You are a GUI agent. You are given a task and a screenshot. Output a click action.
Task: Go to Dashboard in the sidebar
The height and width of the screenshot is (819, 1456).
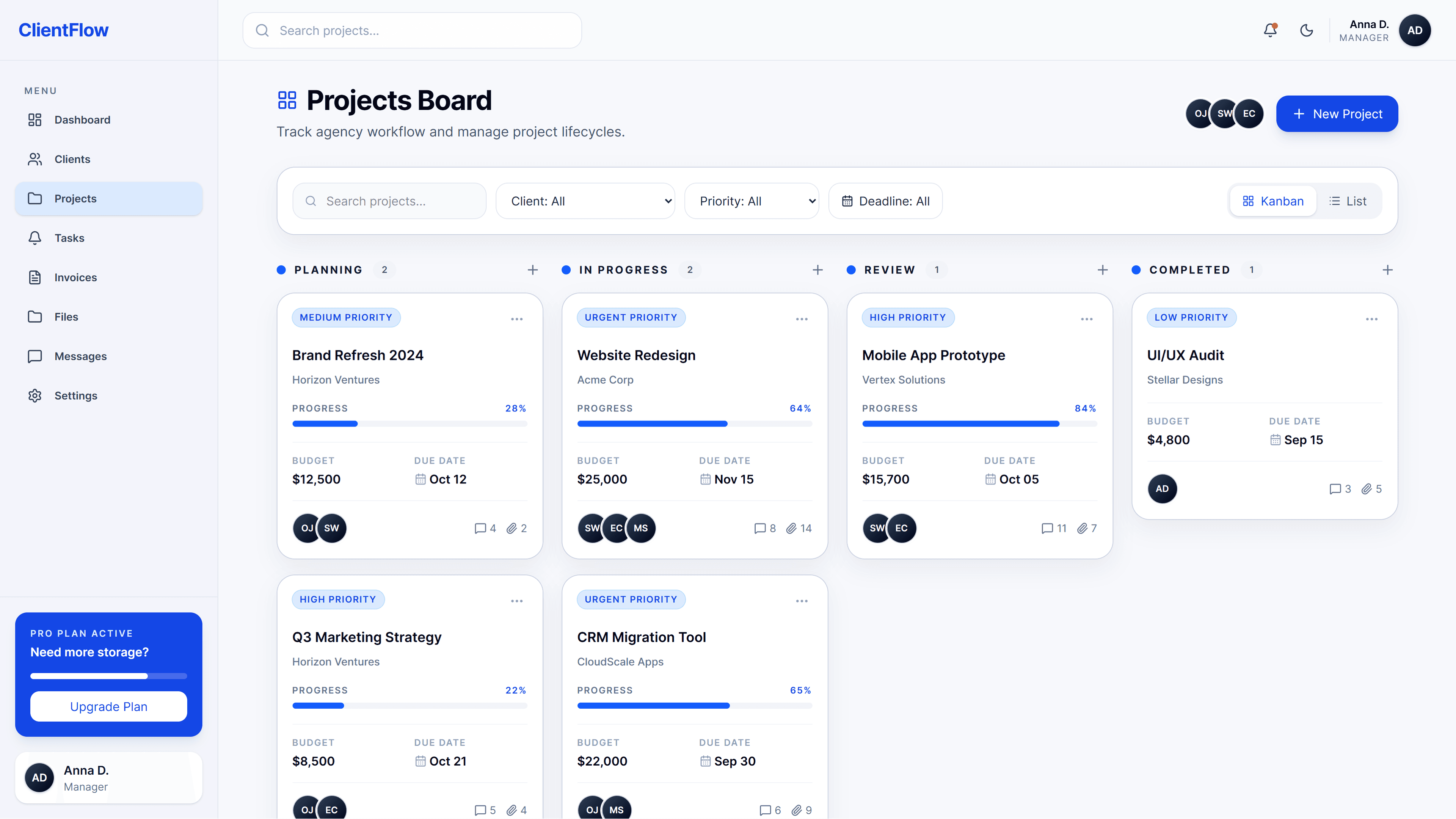coord(108,120)
